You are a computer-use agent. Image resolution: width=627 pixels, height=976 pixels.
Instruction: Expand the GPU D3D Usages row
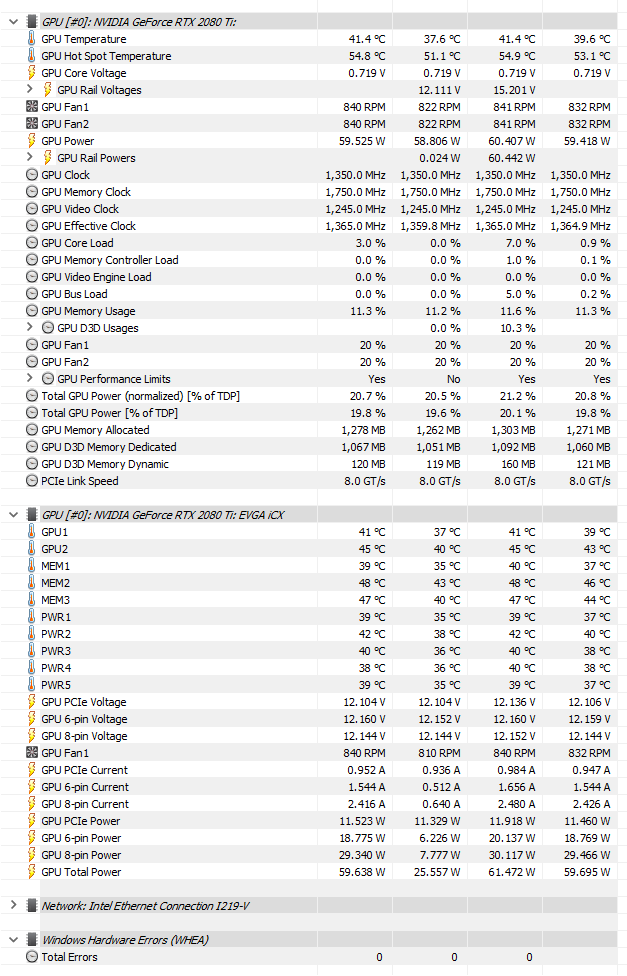coord(29,327)
